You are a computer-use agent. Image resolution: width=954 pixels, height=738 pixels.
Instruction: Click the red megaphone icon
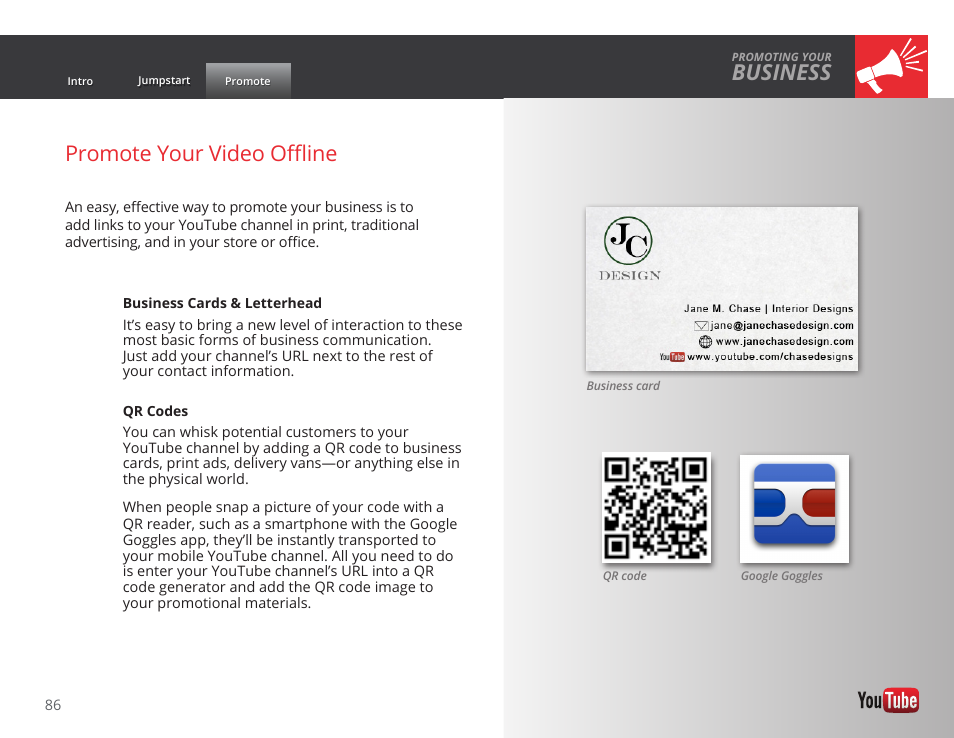coord(891,66)
